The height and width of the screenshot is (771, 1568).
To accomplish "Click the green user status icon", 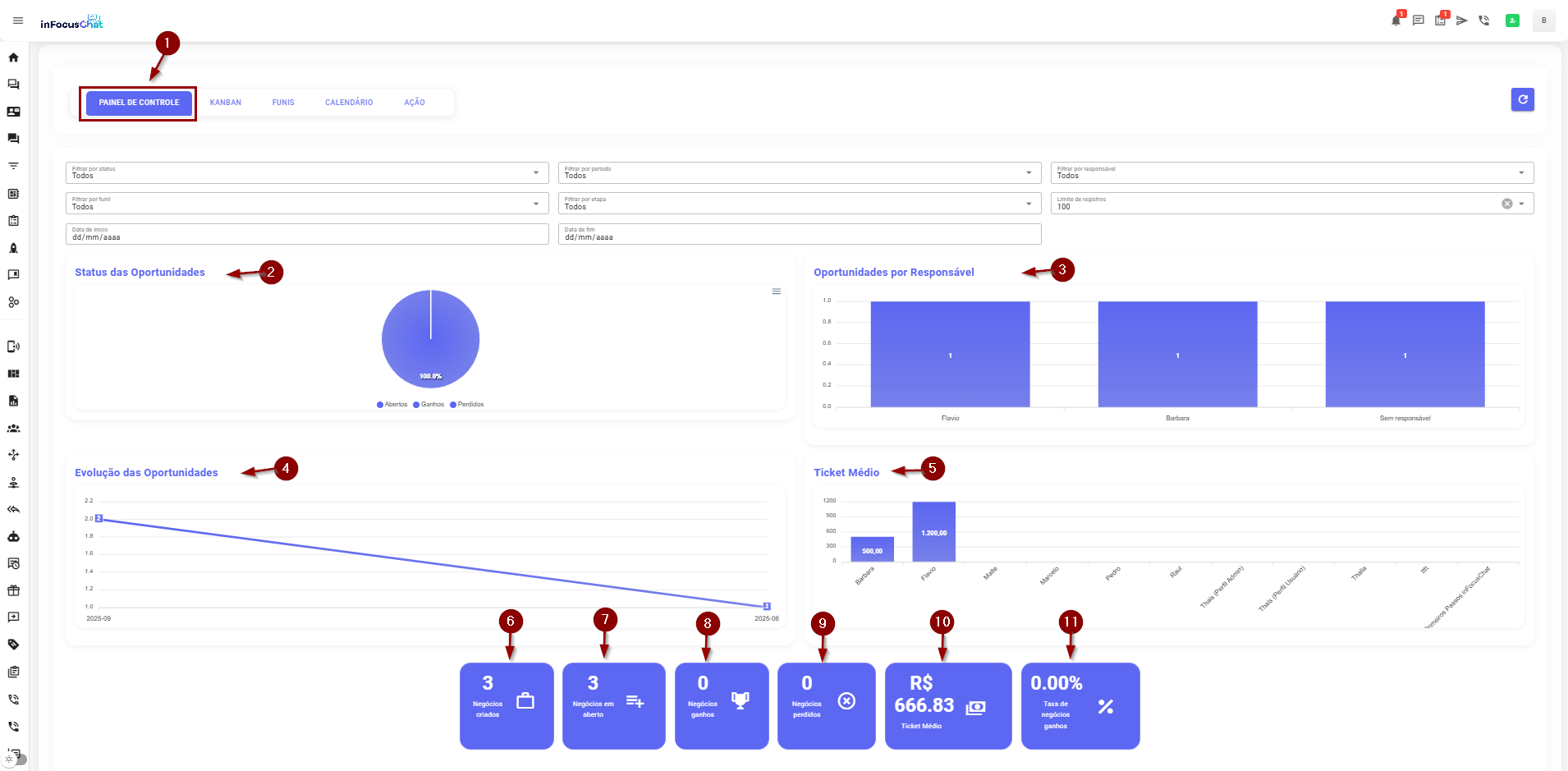I will tap(1512, 21).
